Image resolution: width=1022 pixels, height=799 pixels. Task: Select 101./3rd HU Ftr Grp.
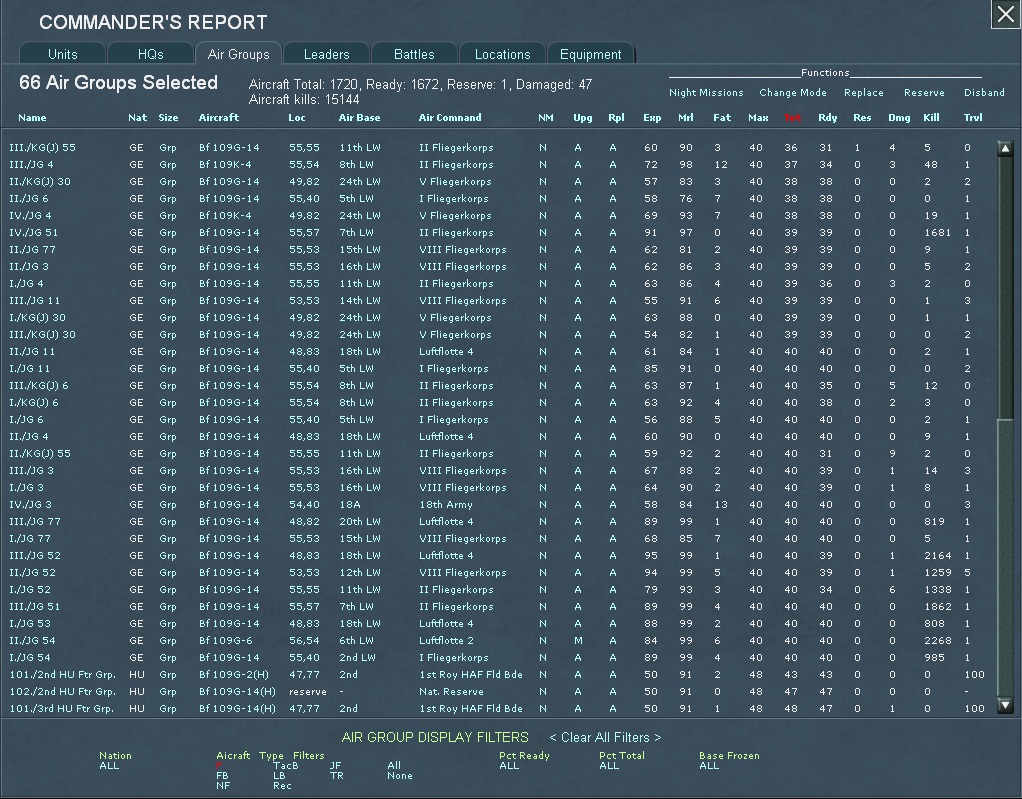pos(62,708)
